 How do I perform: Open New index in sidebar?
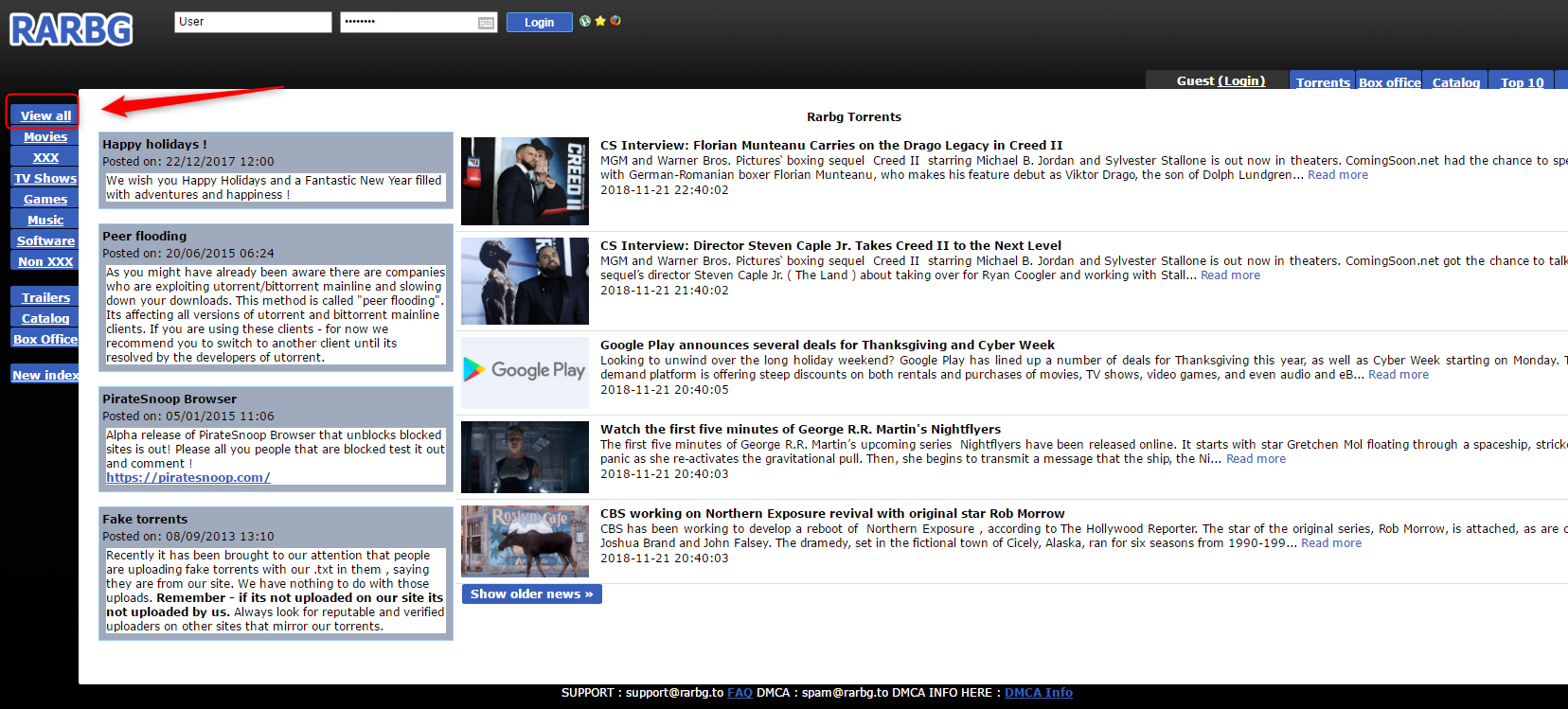(x=45, y=375)
